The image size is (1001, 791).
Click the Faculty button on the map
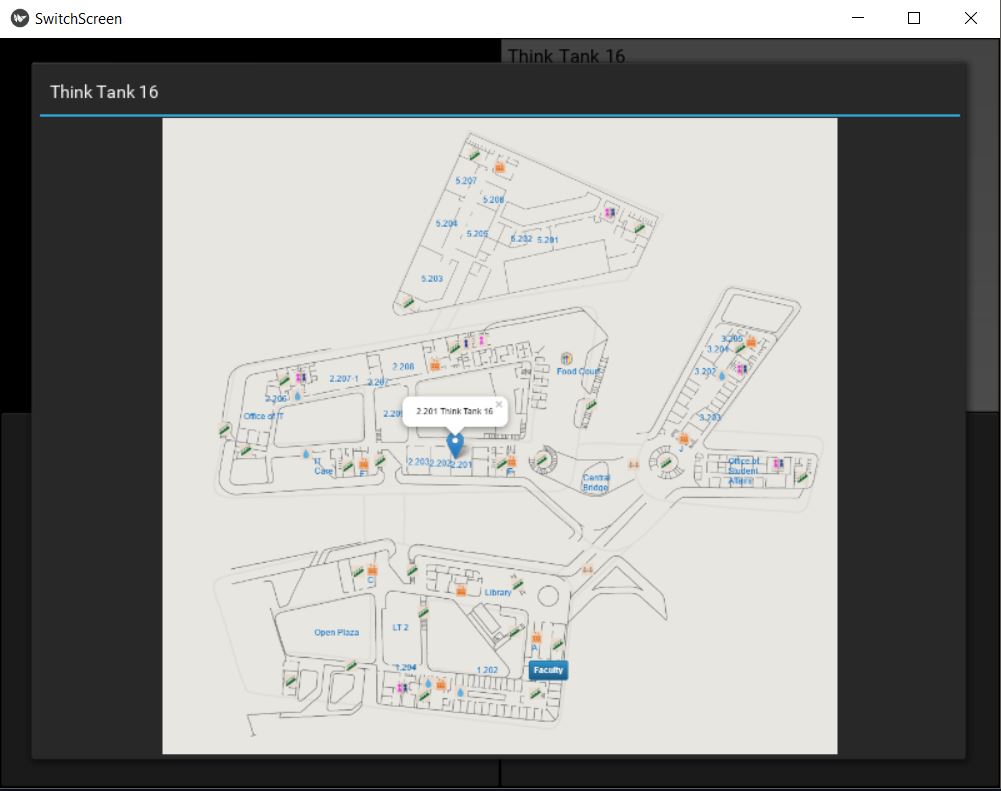548,670
